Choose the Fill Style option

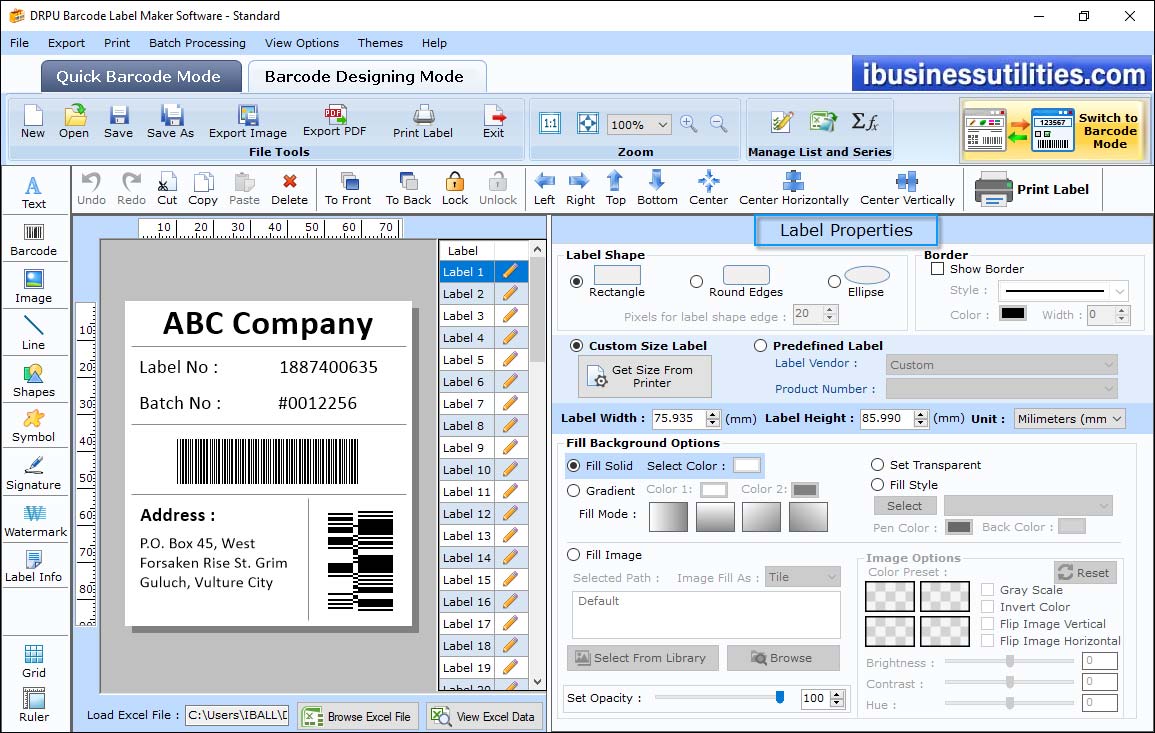click(877, 485)
